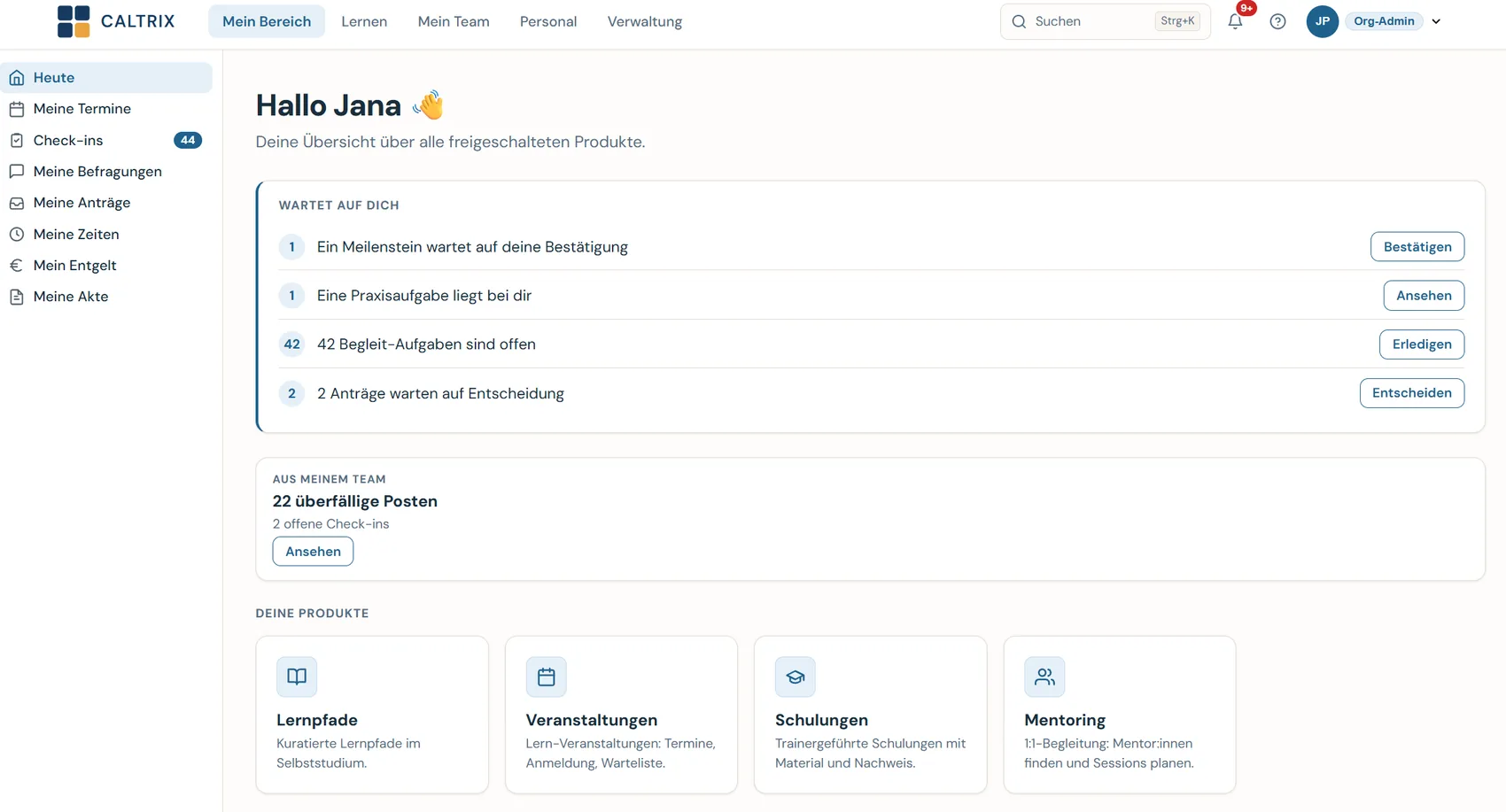Click the text '2 offene Check-ins'
This screenshot has height=812, width=1506.
[x=331, y=524]
